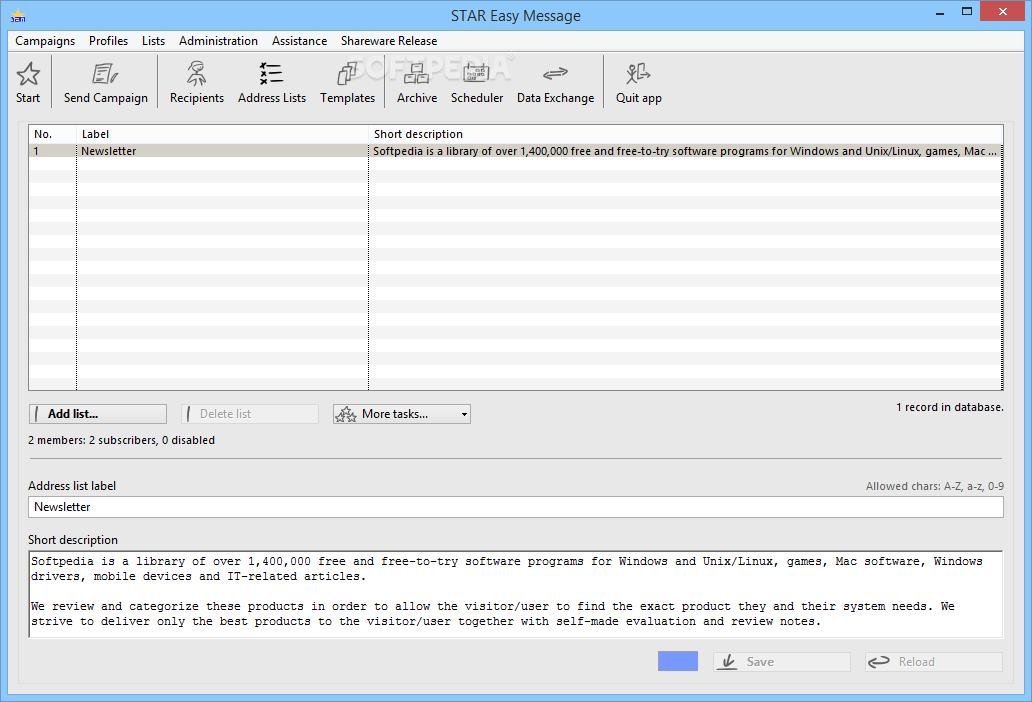
Task: Open the Recipients tool
Action: pyautogui.click(x=196, y=82)
